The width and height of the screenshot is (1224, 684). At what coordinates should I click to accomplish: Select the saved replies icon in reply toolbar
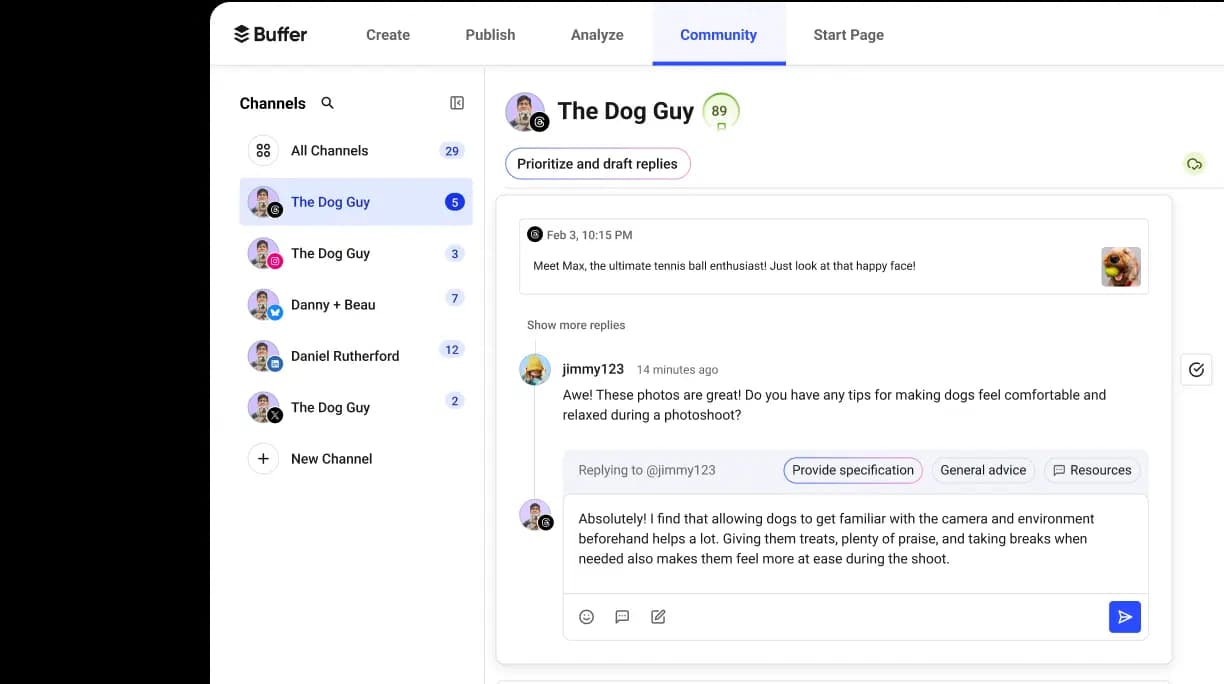(622, 617)
